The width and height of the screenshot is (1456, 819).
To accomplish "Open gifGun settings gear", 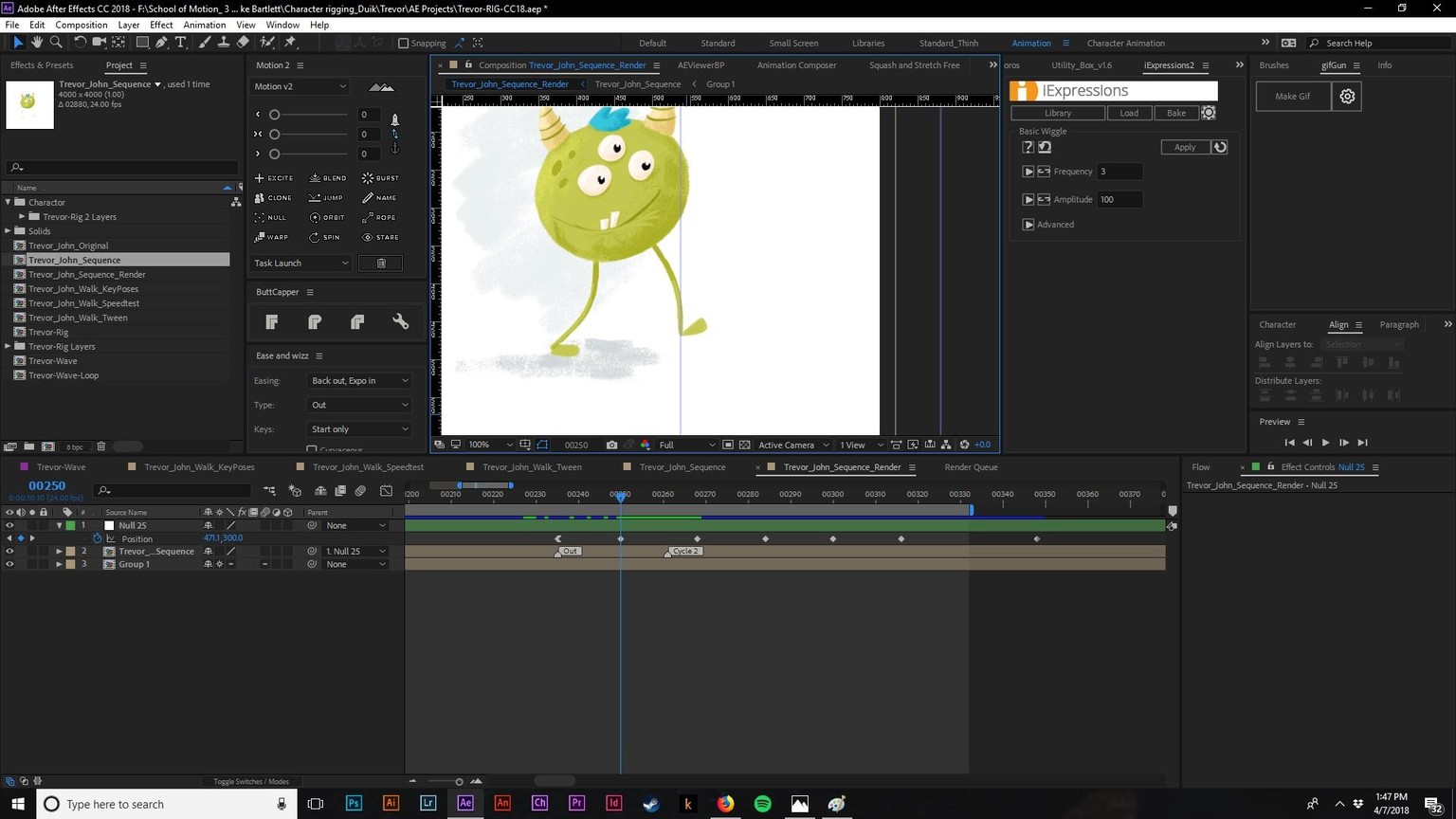I will (1347, 96).
